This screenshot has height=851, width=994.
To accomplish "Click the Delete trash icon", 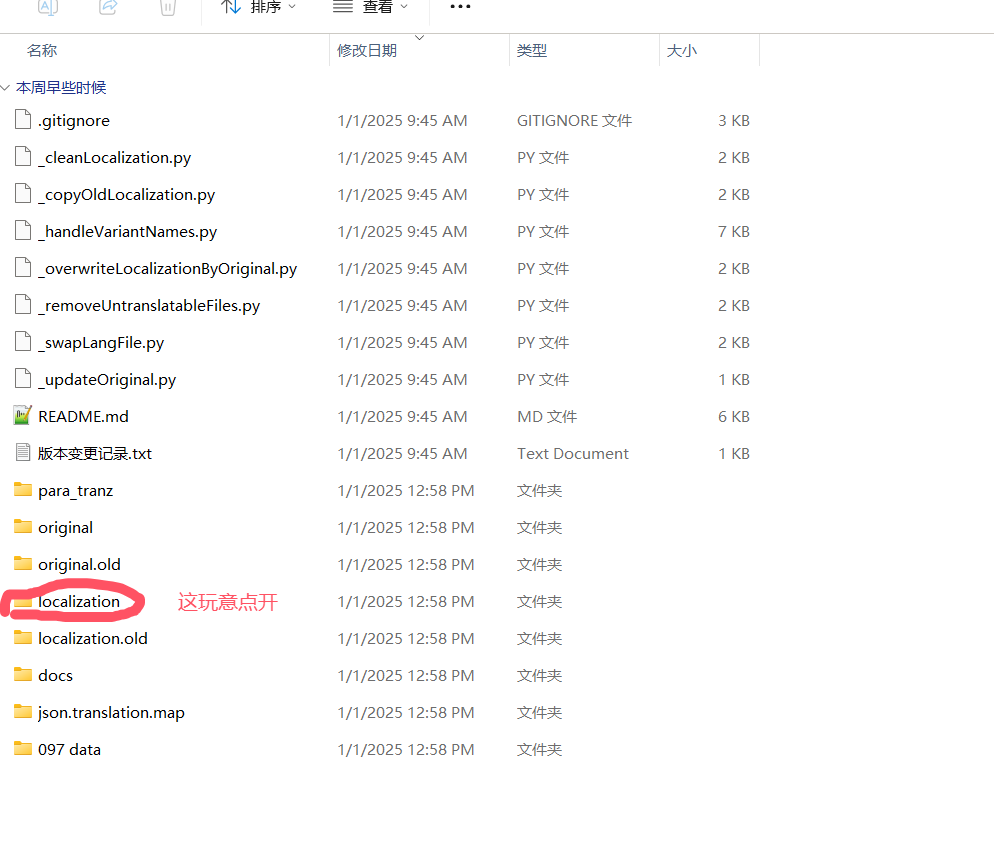I will tap(168, 8).
